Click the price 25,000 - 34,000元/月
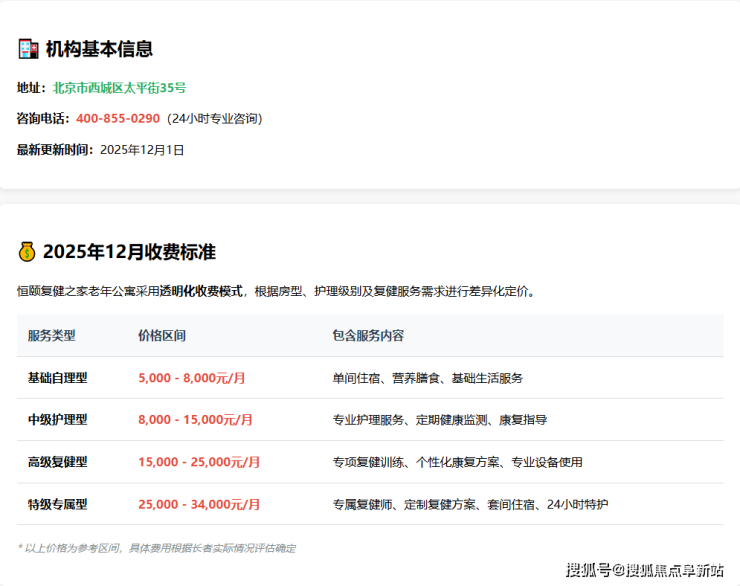This screenshot has width=740, height=586. click(199, 504)
